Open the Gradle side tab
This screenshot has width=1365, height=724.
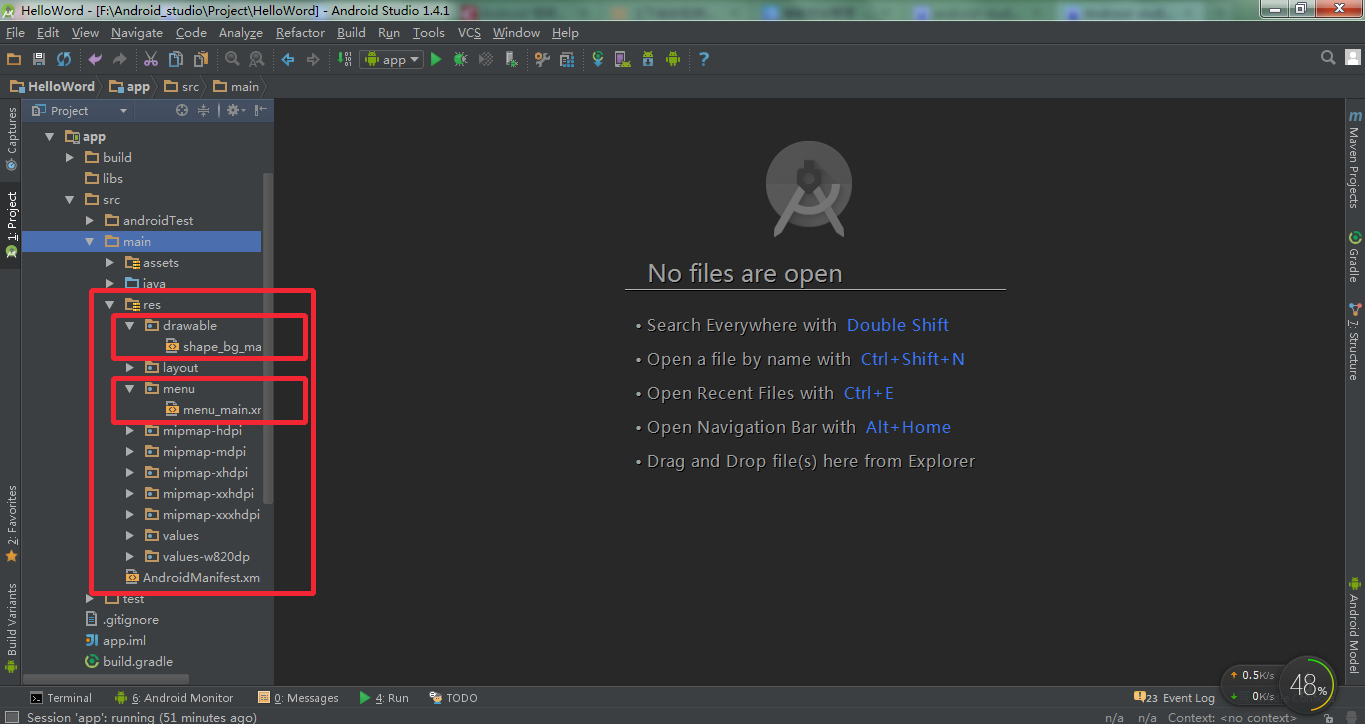click(1355, 257)
